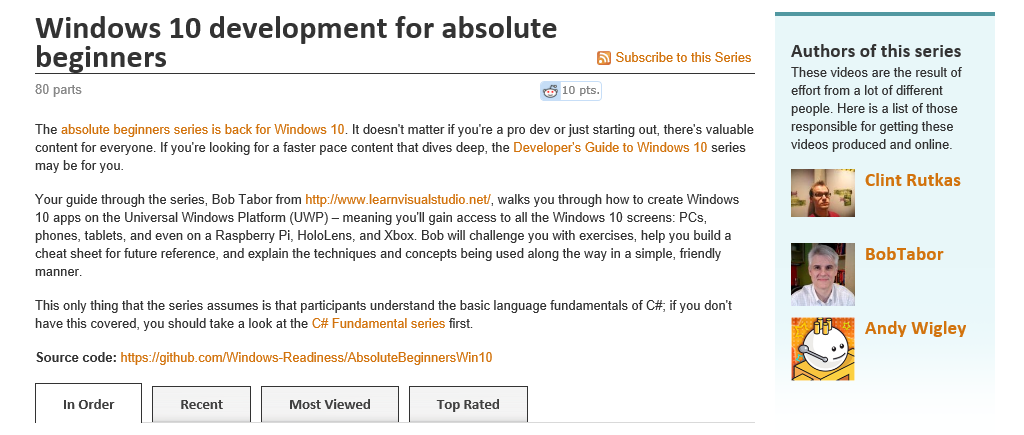Open absolute beginners series is back link
1024x435 pixels.
[x=203, y=129]
